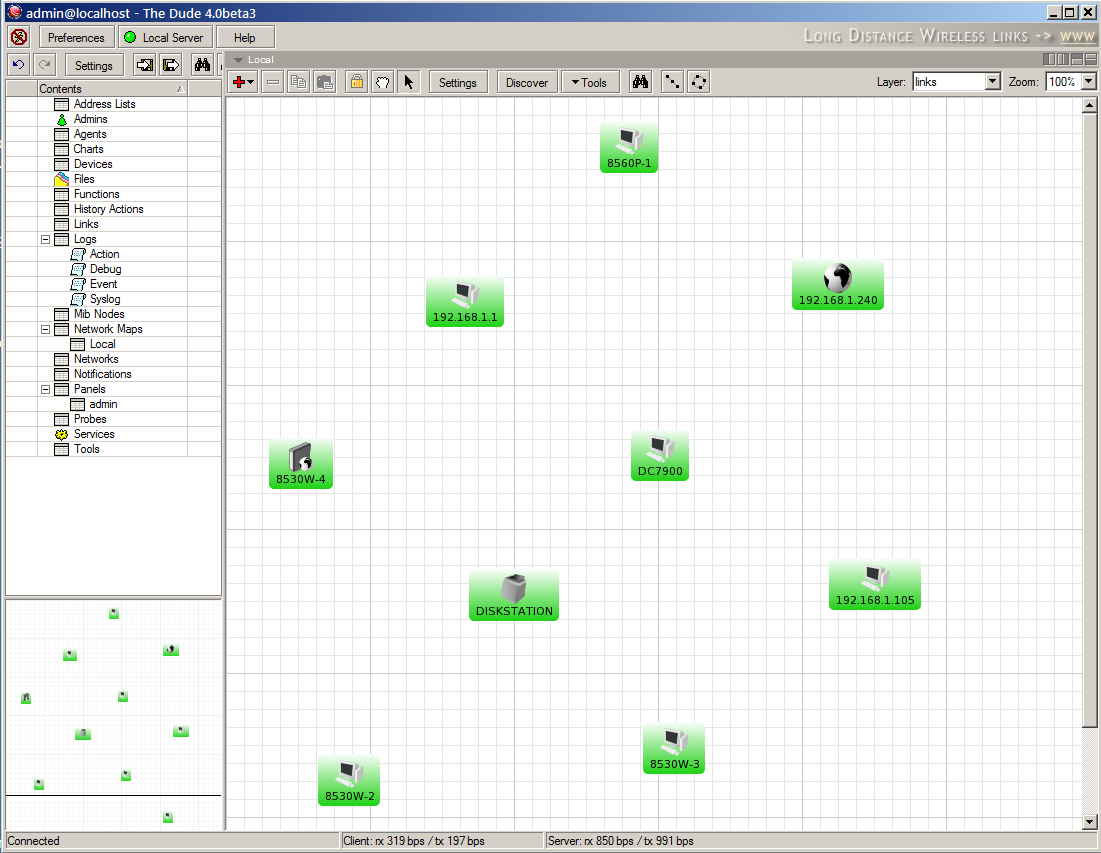Click Settings button in map toolbar
1101x853 pixels.
(458, 82)
